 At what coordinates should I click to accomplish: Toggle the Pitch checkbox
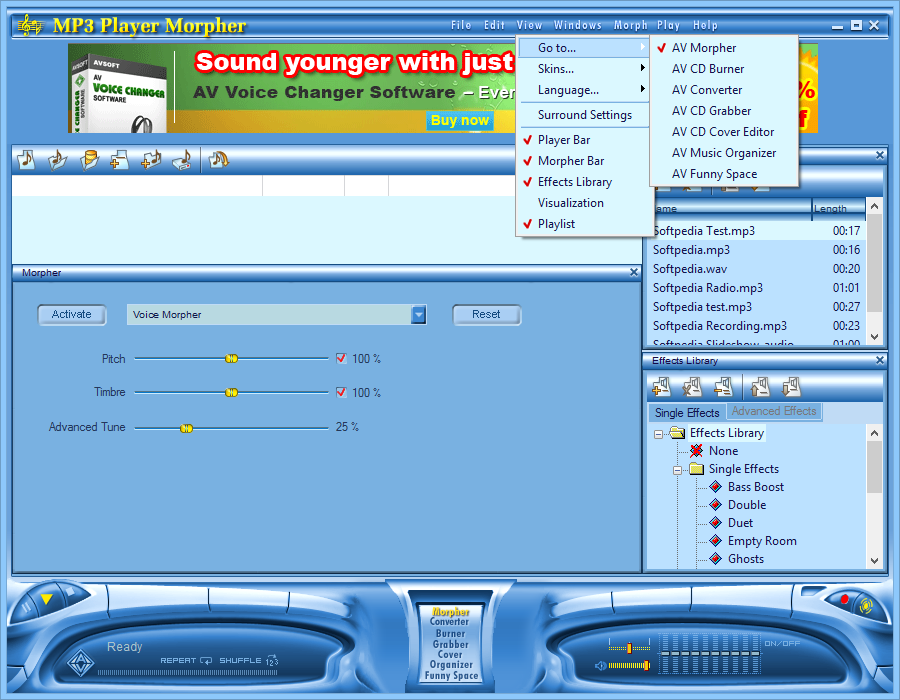tap(341, 358)
